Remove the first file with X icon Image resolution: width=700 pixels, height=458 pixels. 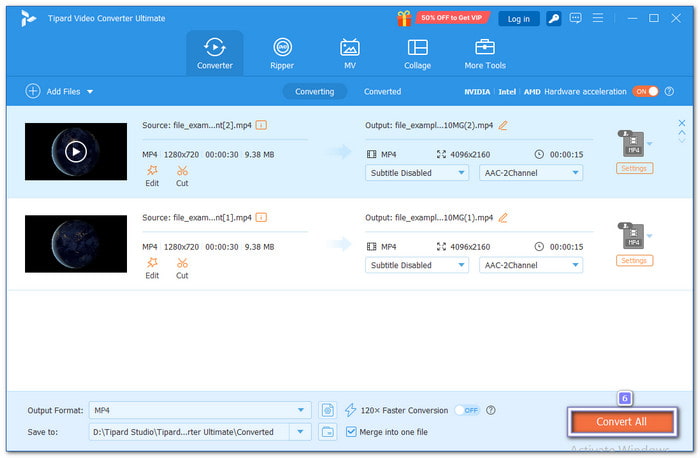pos(682,123)
